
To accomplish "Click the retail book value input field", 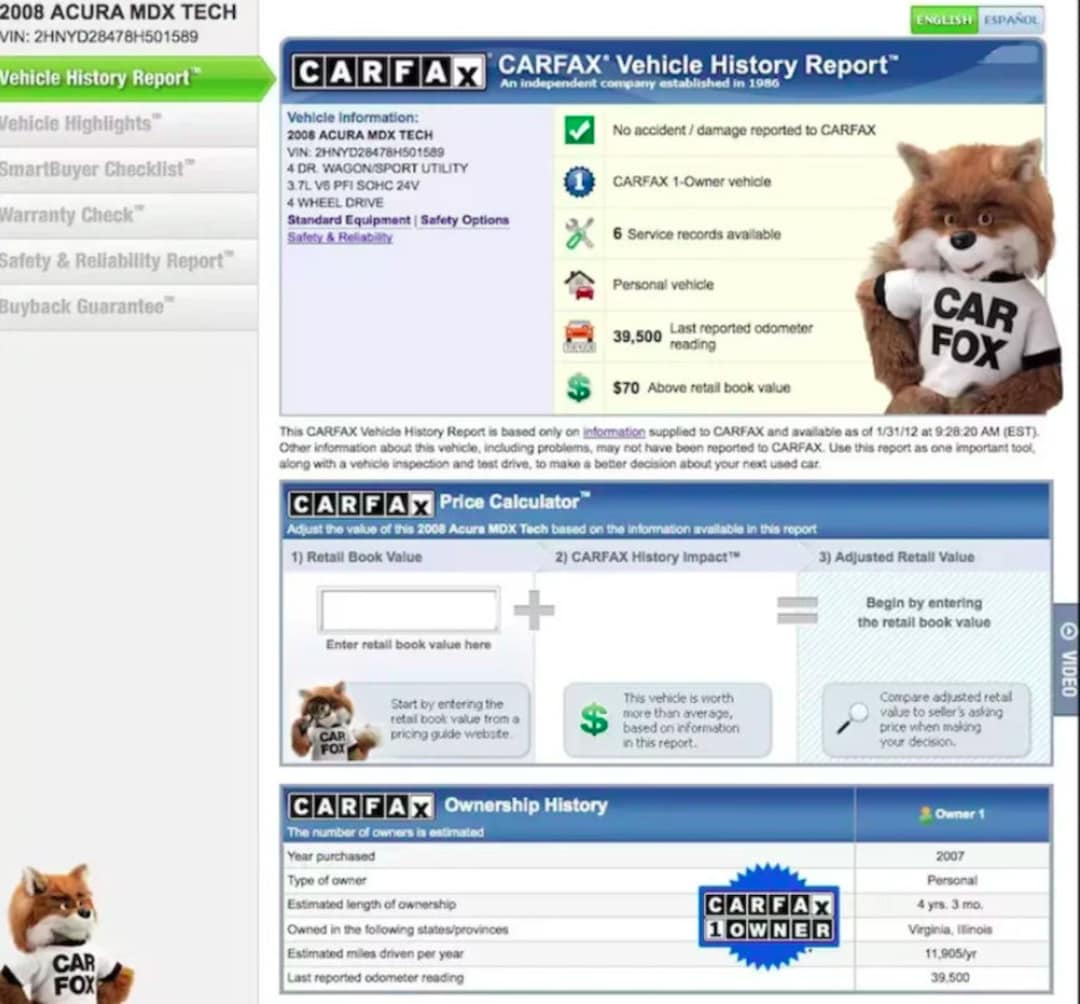I will pos(408,610).
